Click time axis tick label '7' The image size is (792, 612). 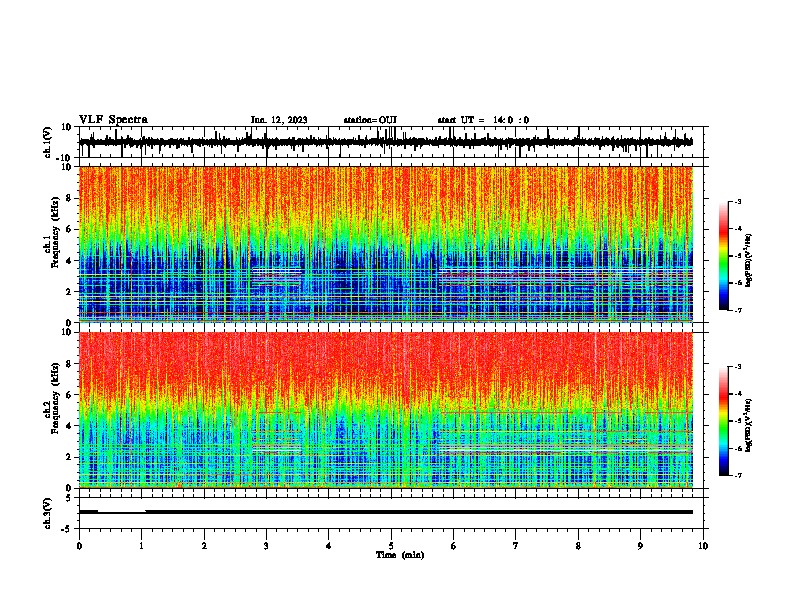(516, 546)
